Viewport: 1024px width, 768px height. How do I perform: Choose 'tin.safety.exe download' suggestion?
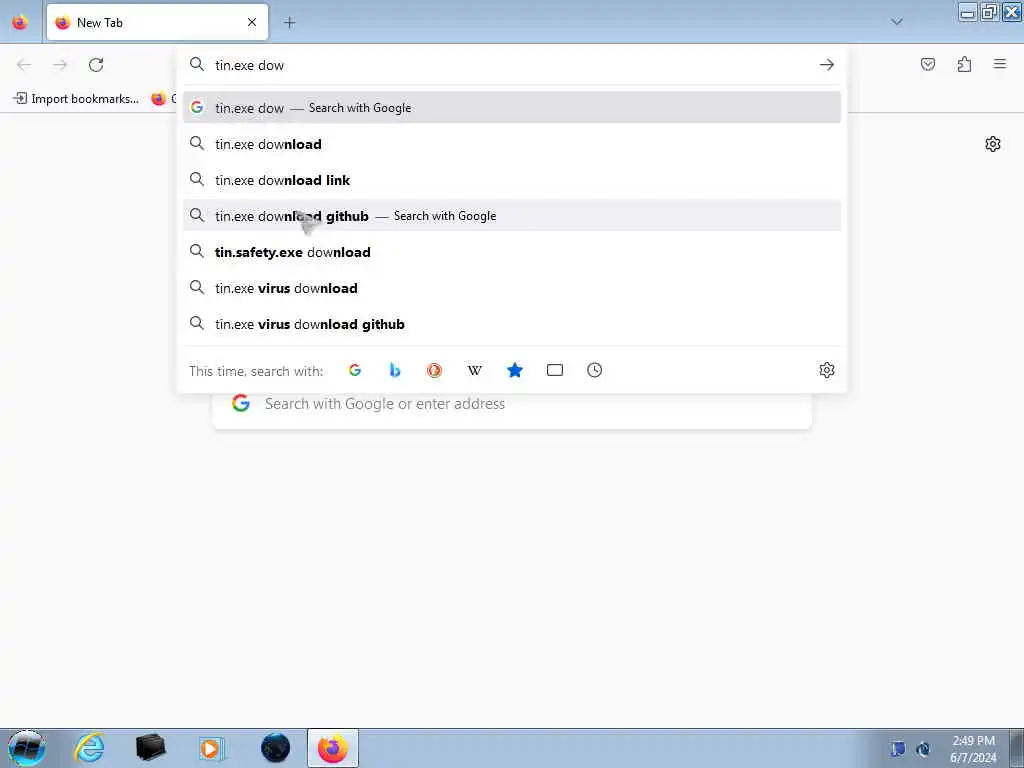pyautogui.click(x=512, y=251)
